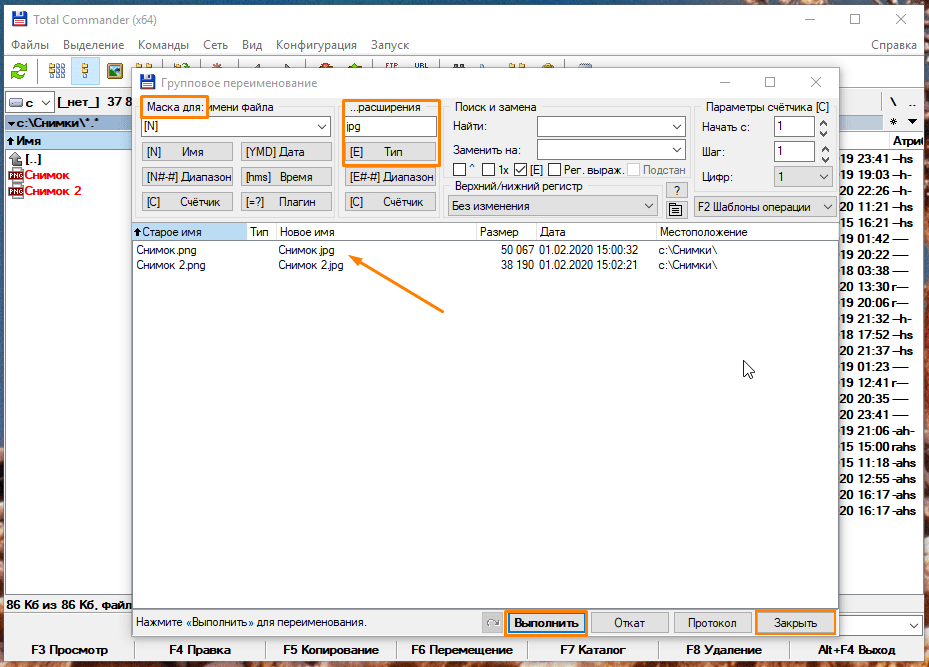The height and width of the screenshot is (667, 929).
Task: Toggle the ^ checkbox in search and replace
Action: coord(459,169)
